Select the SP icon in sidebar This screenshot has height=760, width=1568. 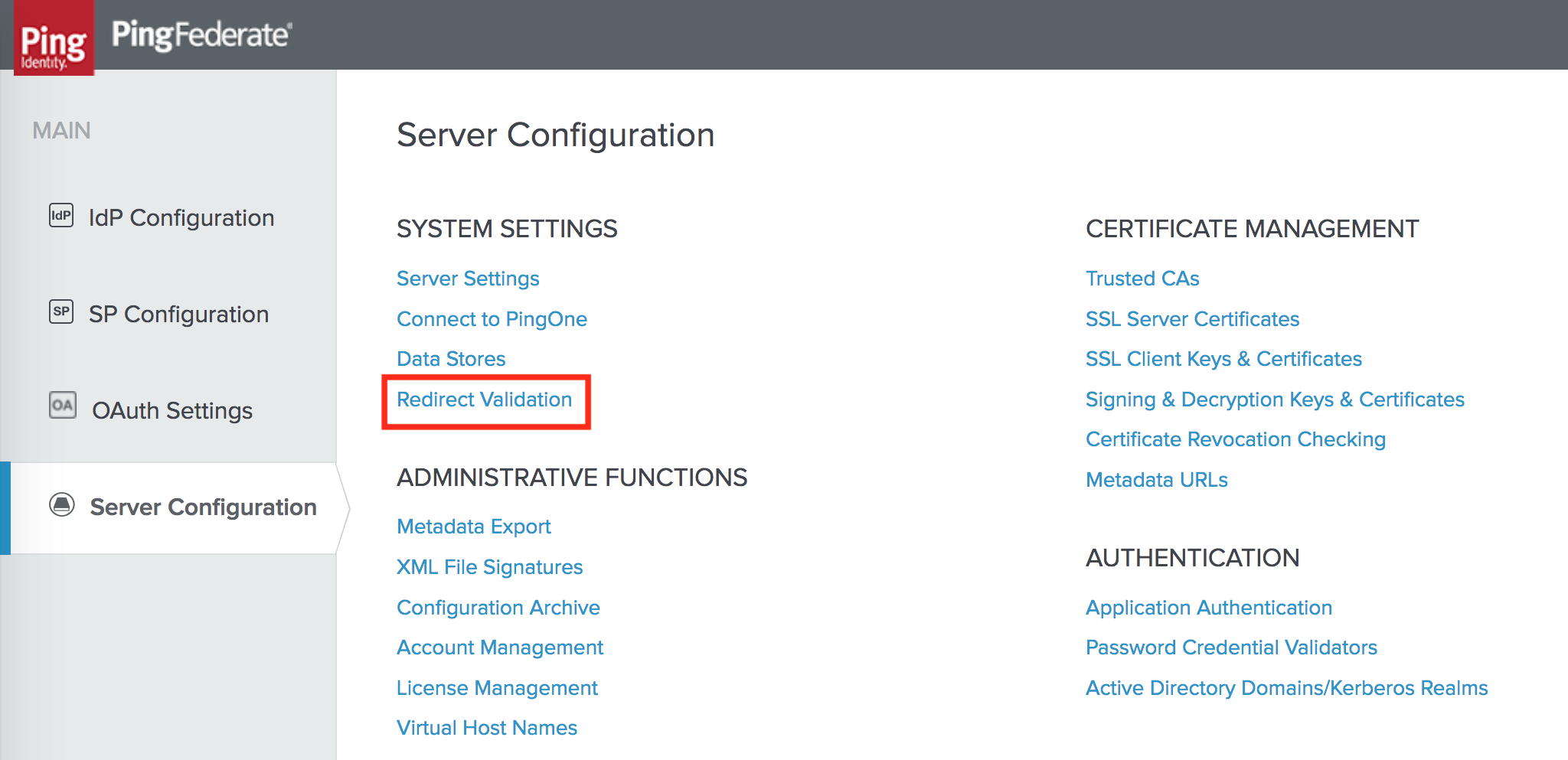coord(60,312)
